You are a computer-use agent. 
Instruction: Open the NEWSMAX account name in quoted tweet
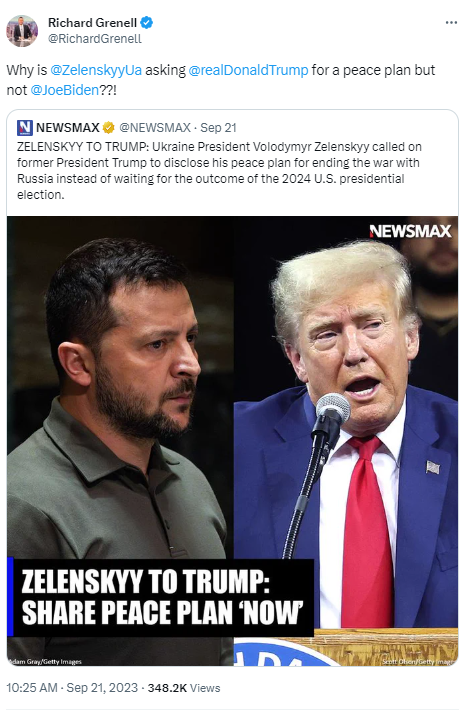68,128
